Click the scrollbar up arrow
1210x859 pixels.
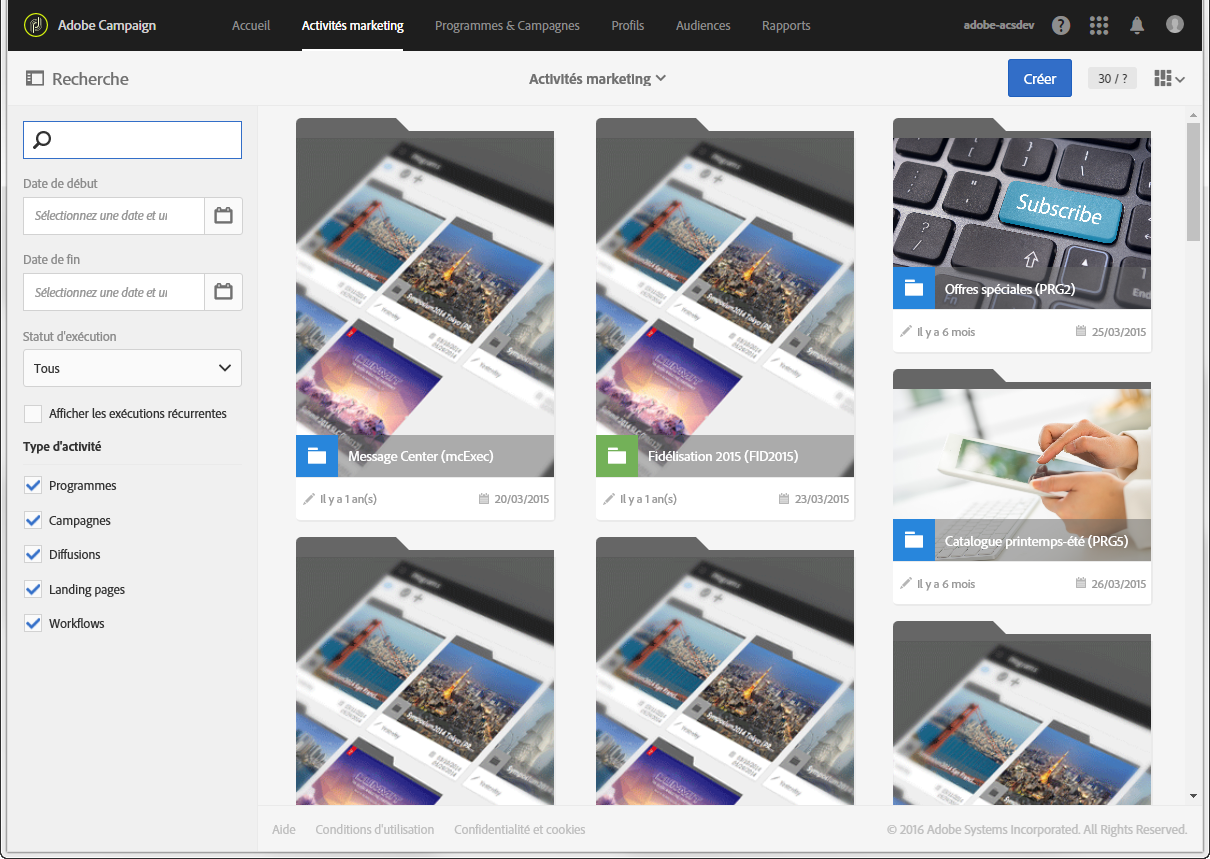tap(1193, 113)
